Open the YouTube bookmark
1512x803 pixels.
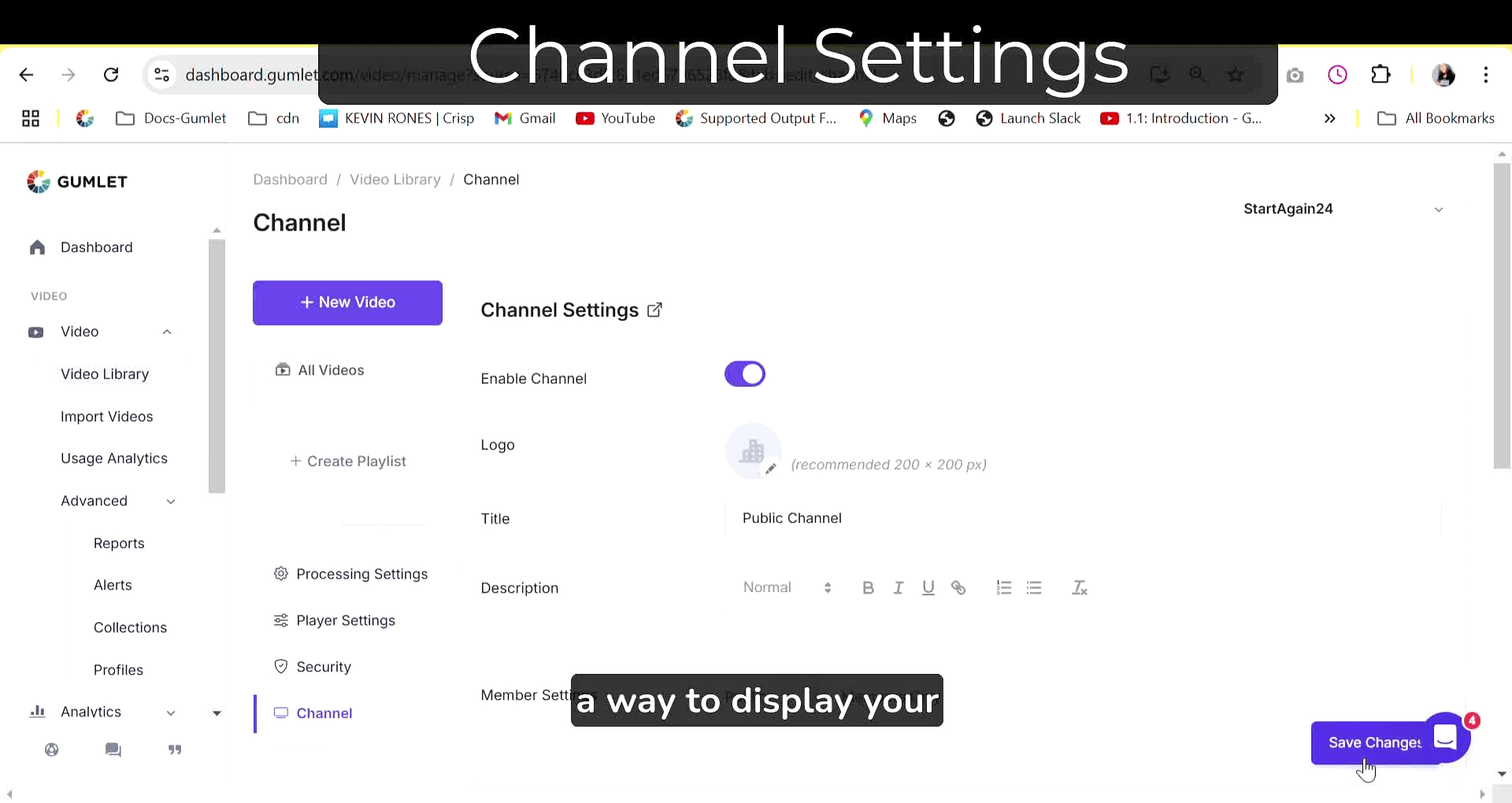(616, 118)
